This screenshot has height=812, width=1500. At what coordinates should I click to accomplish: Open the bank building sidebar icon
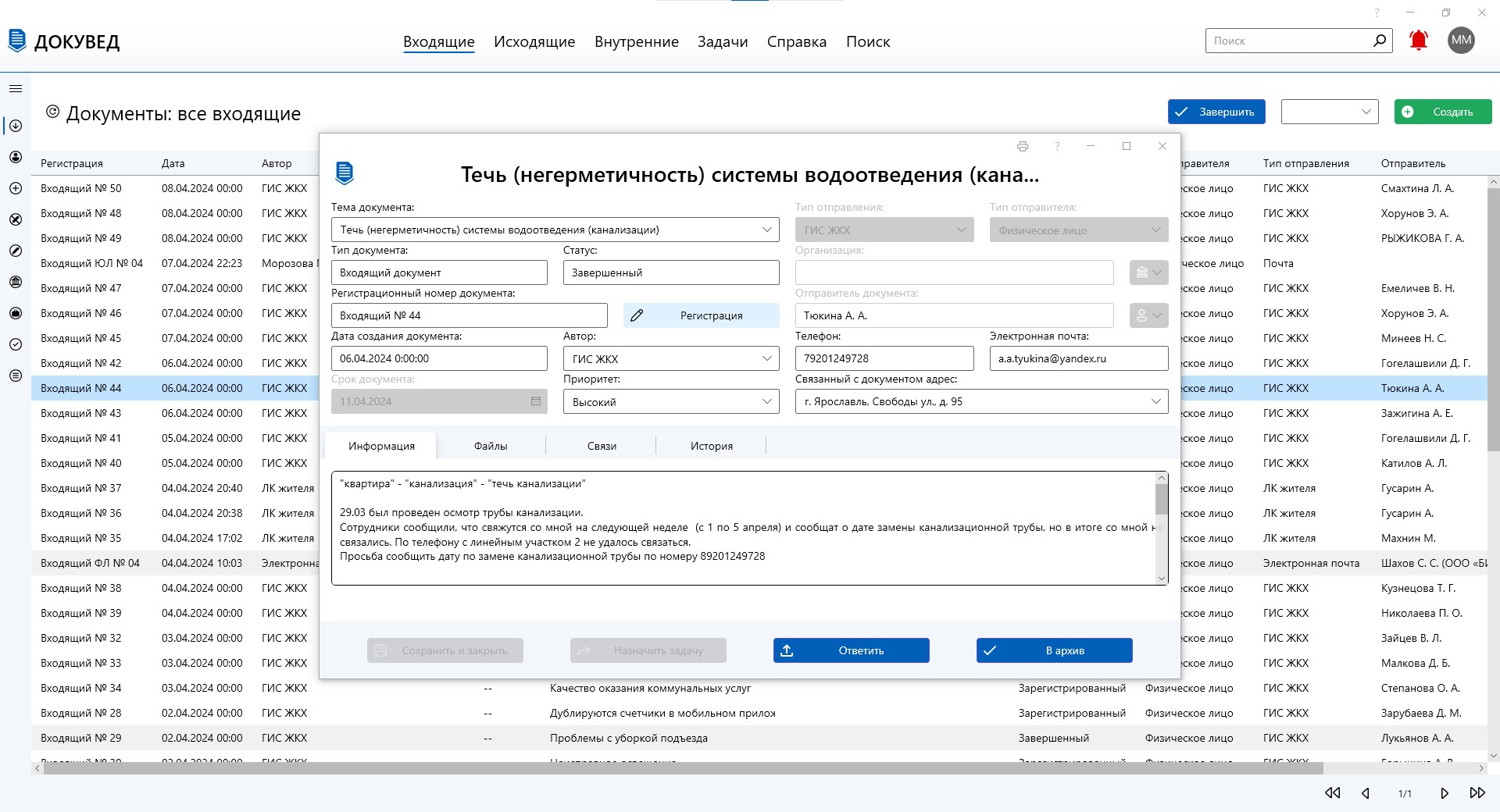(16, 282)
